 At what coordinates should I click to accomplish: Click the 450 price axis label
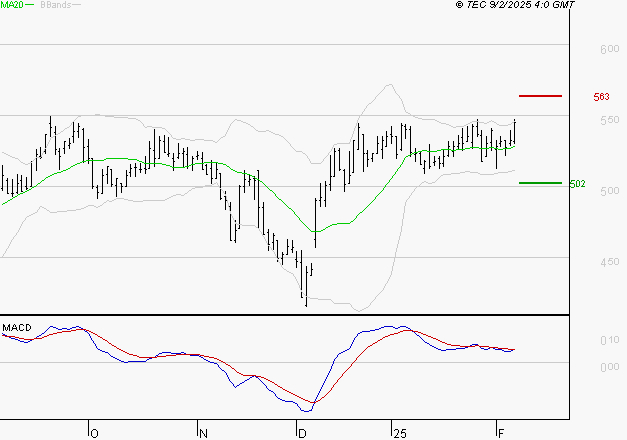click(610, 262)
